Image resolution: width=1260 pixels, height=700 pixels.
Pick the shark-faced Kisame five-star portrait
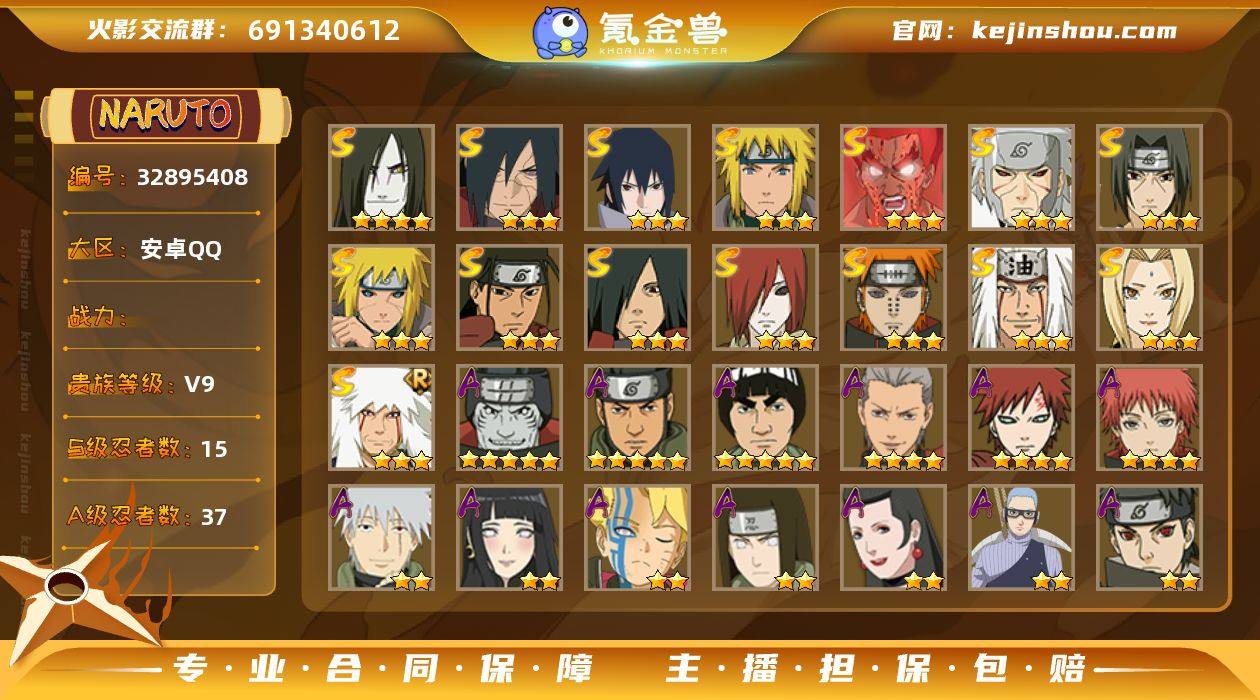[509, 418]
